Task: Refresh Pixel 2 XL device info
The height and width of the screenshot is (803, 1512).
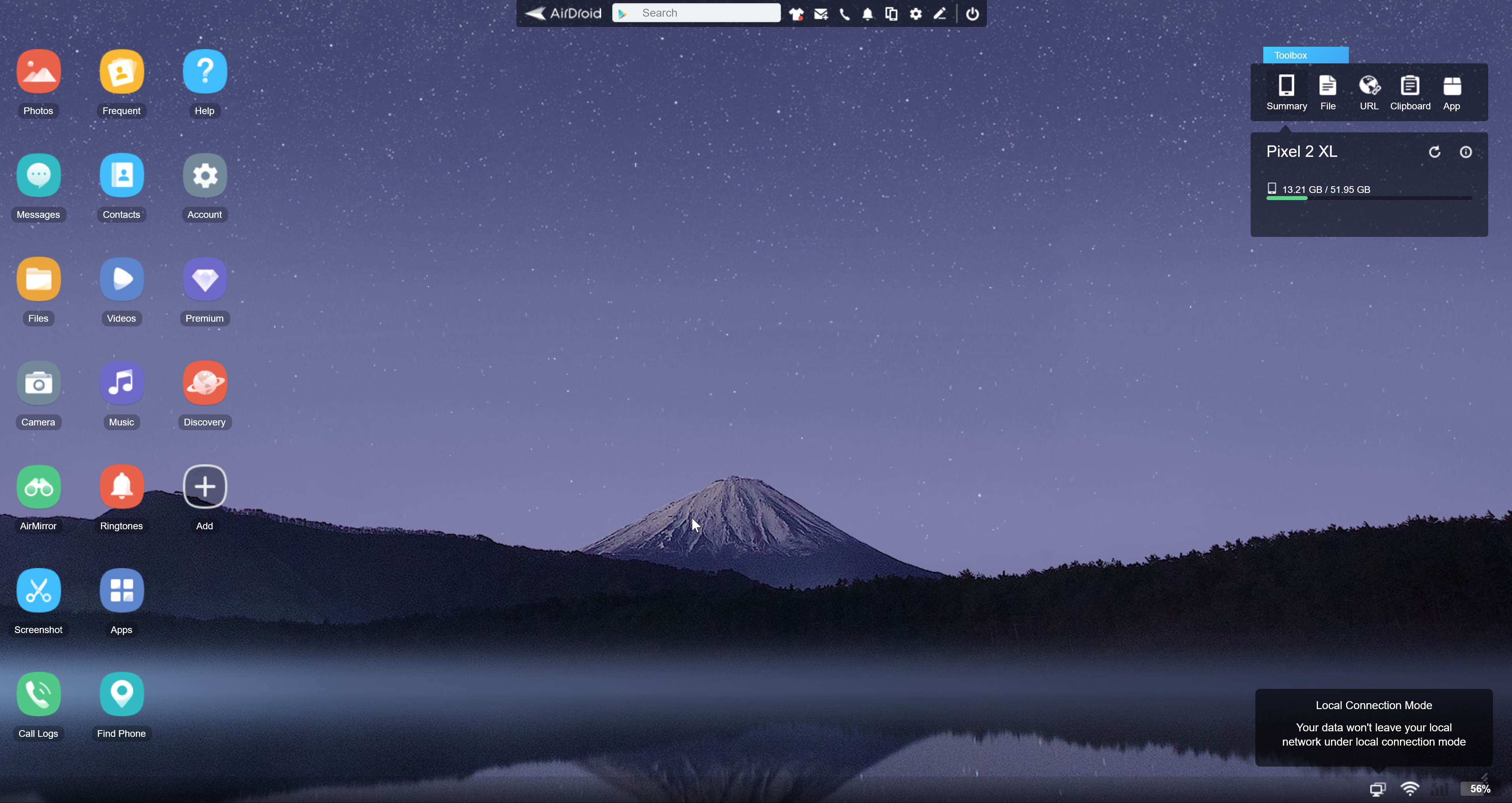Action: tap(1434, 152)
